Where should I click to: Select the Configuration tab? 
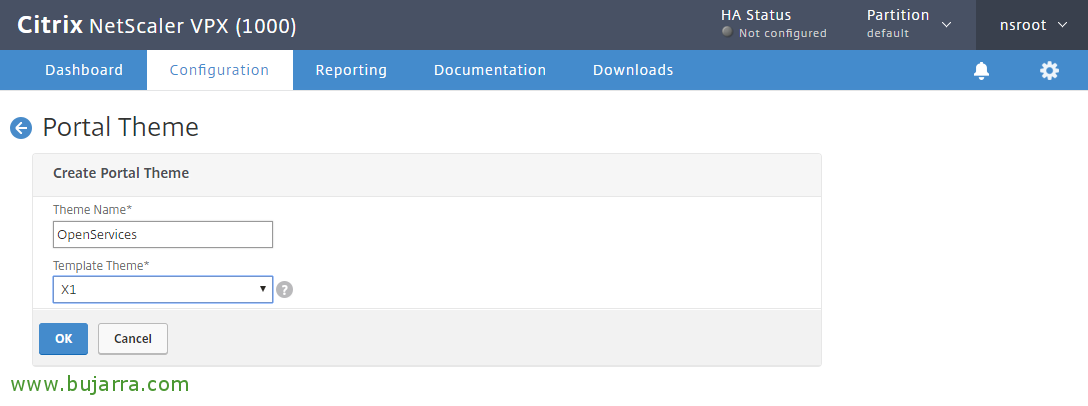click(x=219, y=70)
